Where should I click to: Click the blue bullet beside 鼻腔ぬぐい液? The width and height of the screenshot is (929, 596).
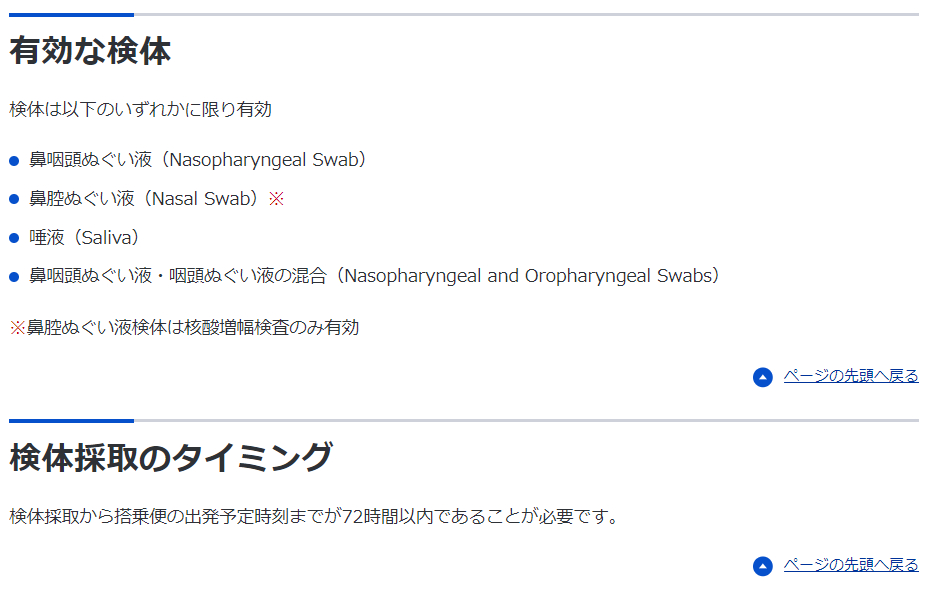15,200
